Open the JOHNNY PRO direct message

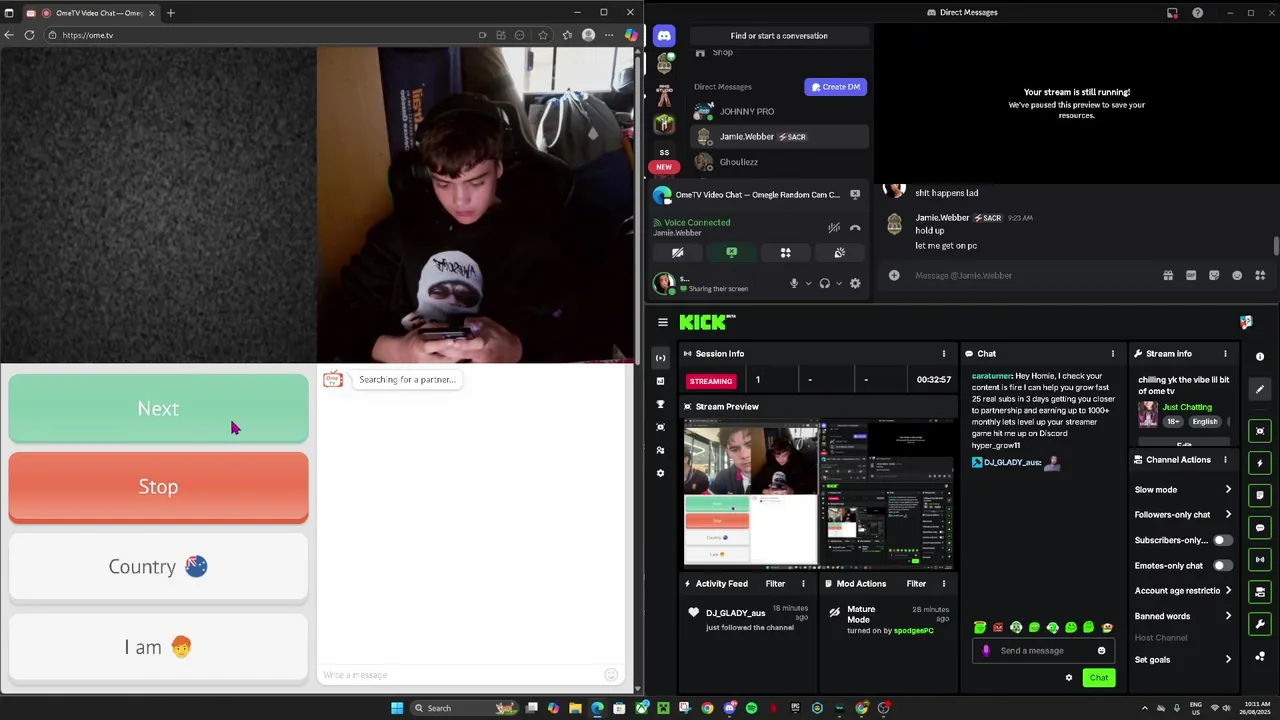tap(778, 111)
